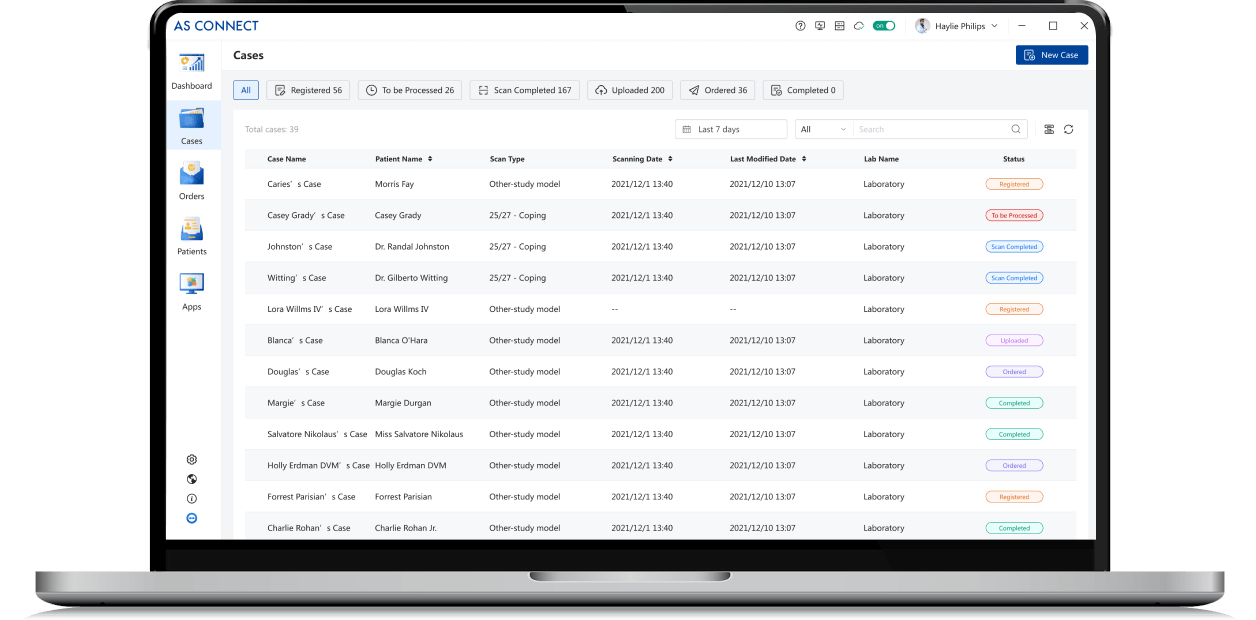Image resolution: width=1256 pixels, height=620 pixels.
Task: Sort by Scanning Date column
Action: point(670,159)
